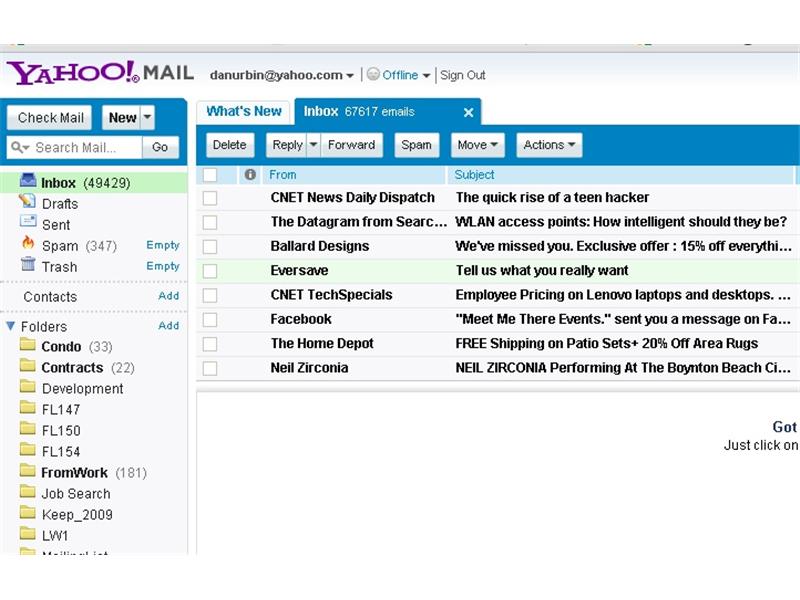Click the Yahoo! Mail logo
The image size is (800, 600).
(101, 73)
